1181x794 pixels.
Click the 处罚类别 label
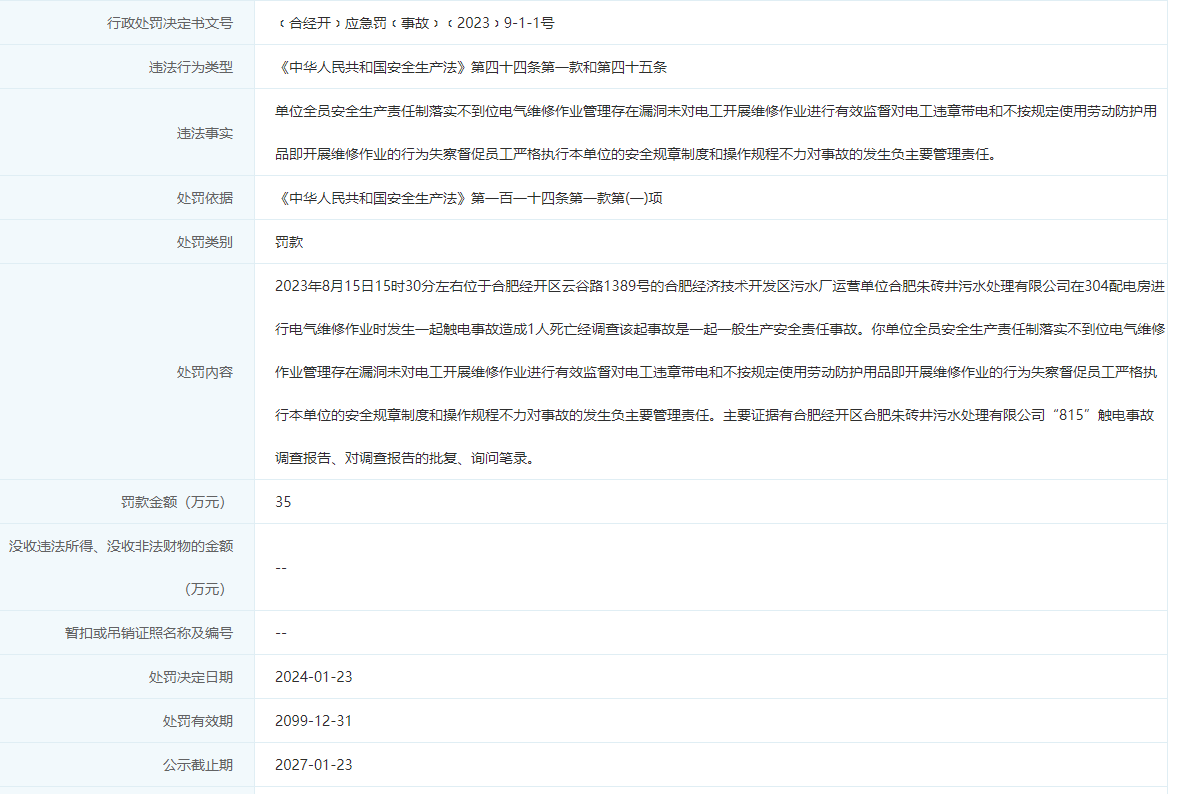[x=205, y=242]
